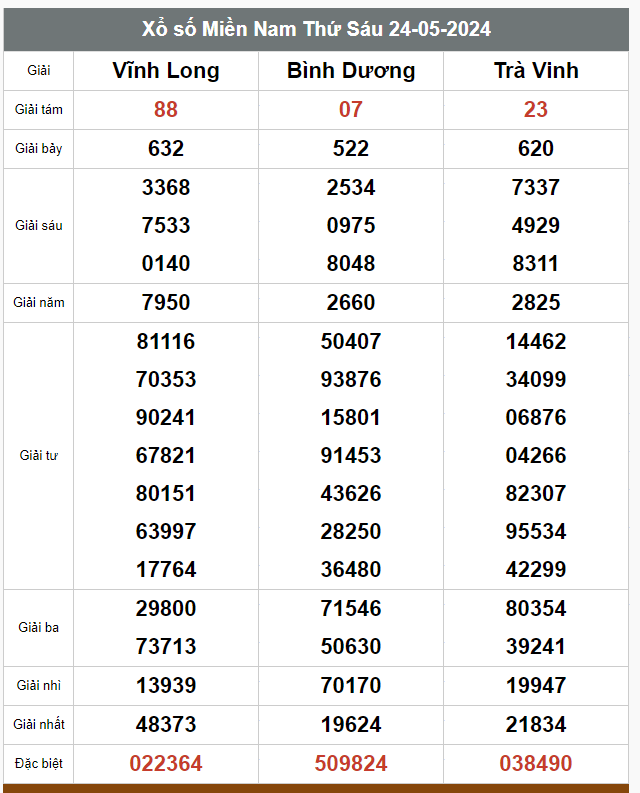Click the special prize number 022364

(x=166, y=763)
